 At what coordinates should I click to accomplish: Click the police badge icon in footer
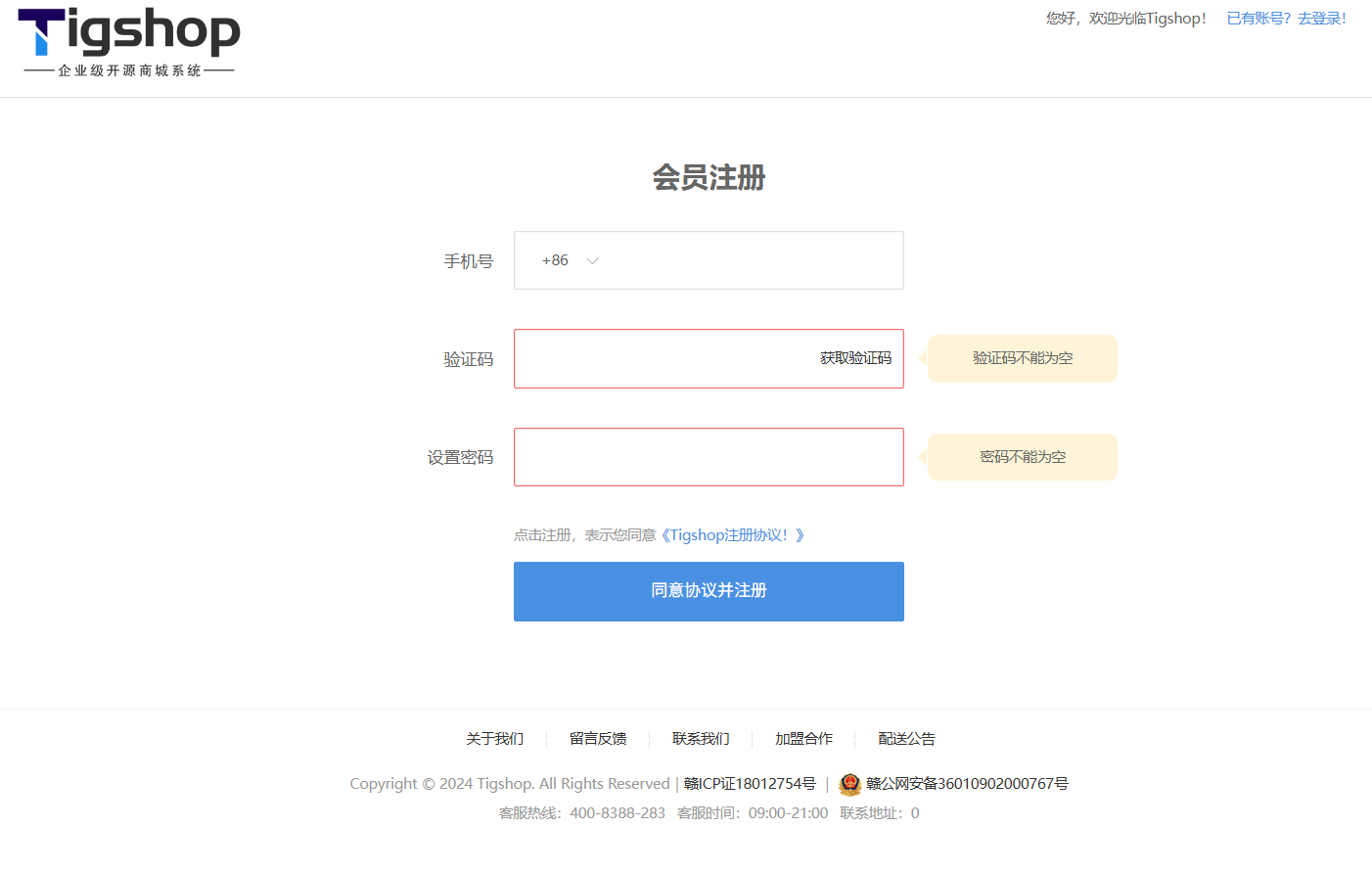coord(849,784)
